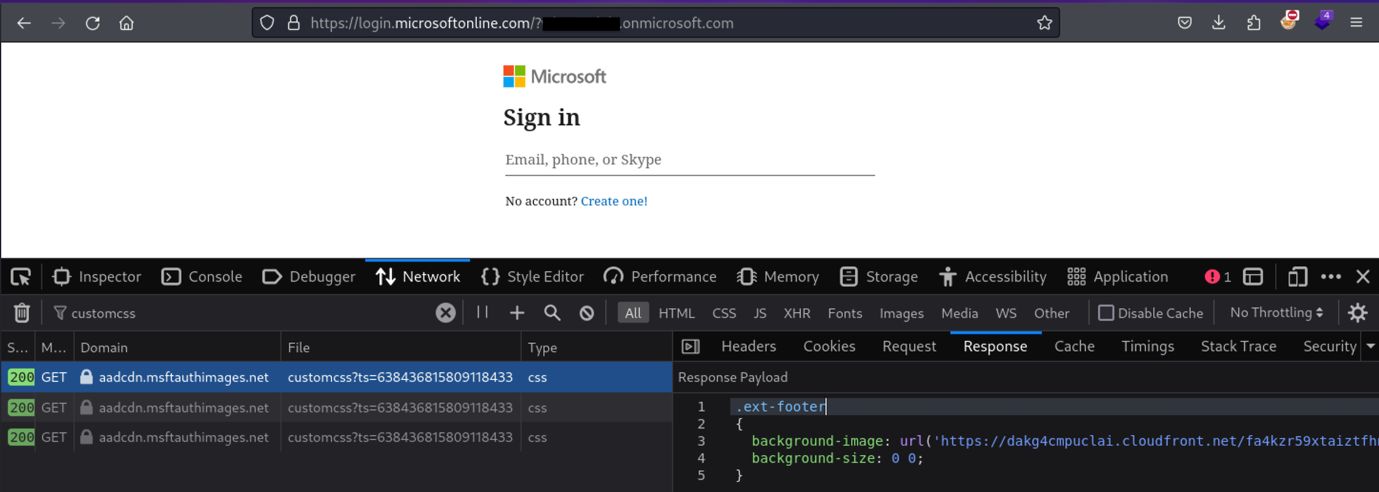
Task: Expand the overflow tabs chevron after Security
Action: (1370, 346)
